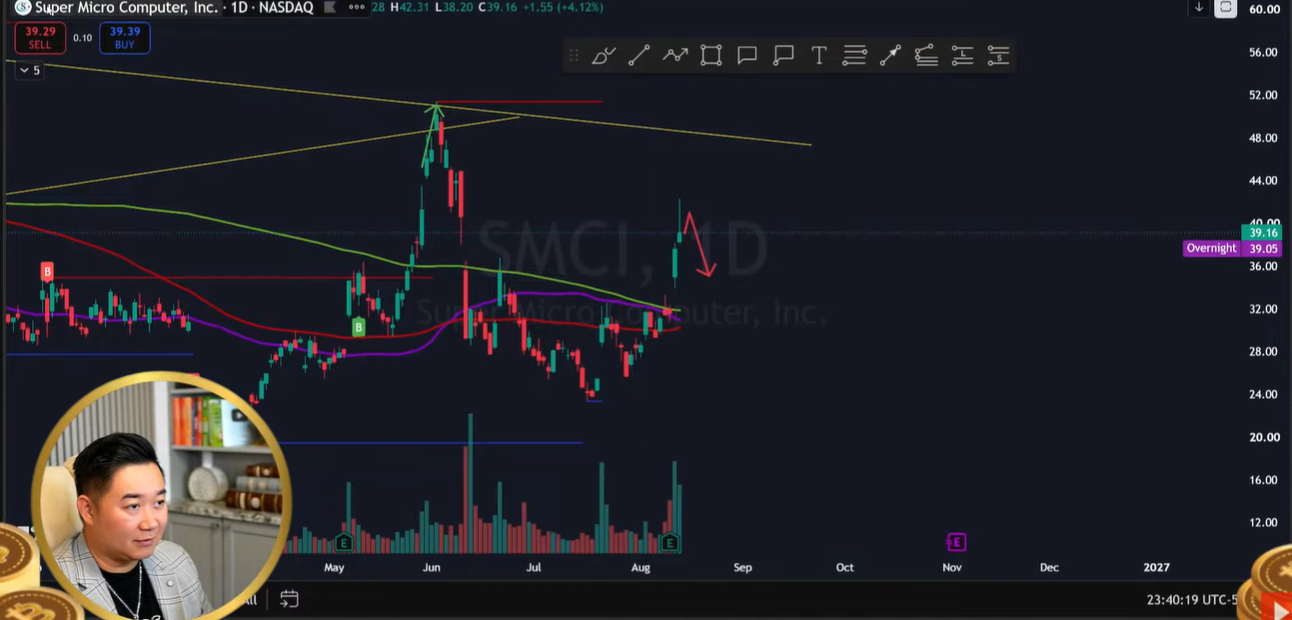Screen dimensions: 1292x620
Task: Open the three-dots more menu by symbol title
Action: [355, 8]
